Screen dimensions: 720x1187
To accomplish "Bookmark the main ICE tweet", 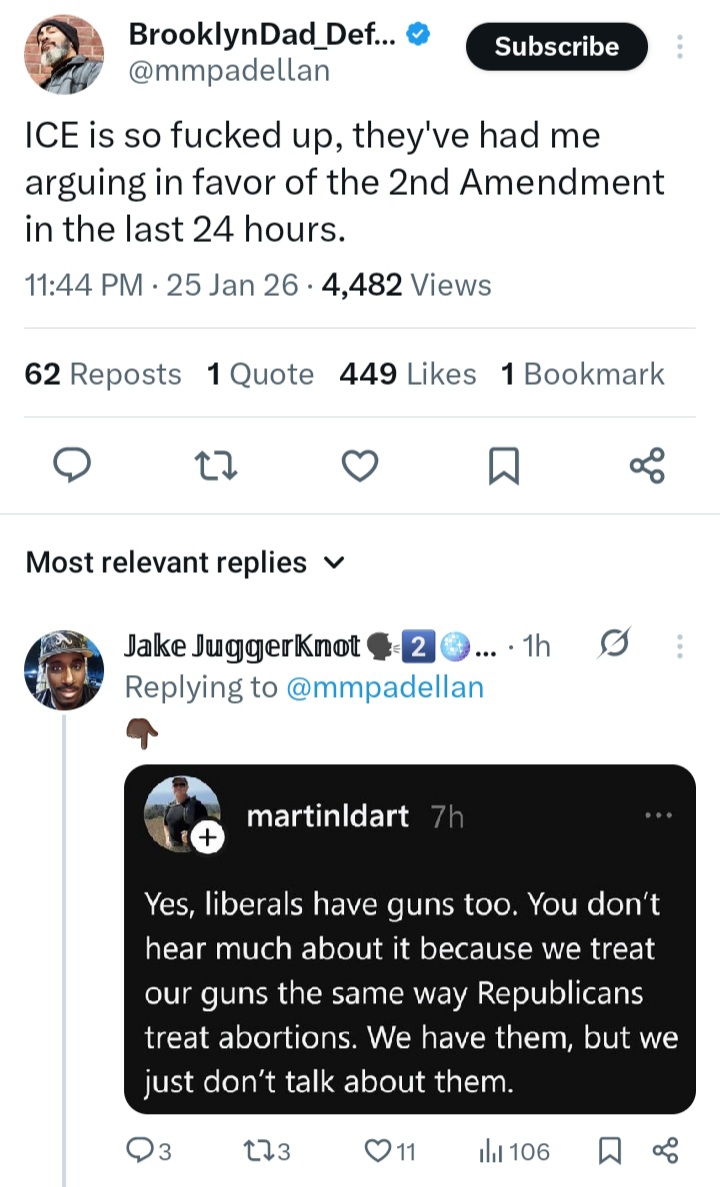I will click(503, 466).
